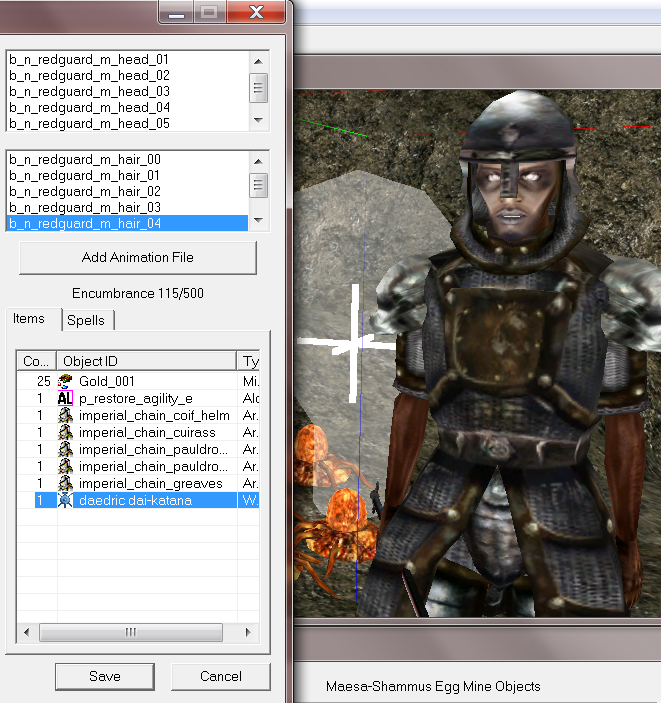Head list scroll up arrow

click(x=258, y=61)
